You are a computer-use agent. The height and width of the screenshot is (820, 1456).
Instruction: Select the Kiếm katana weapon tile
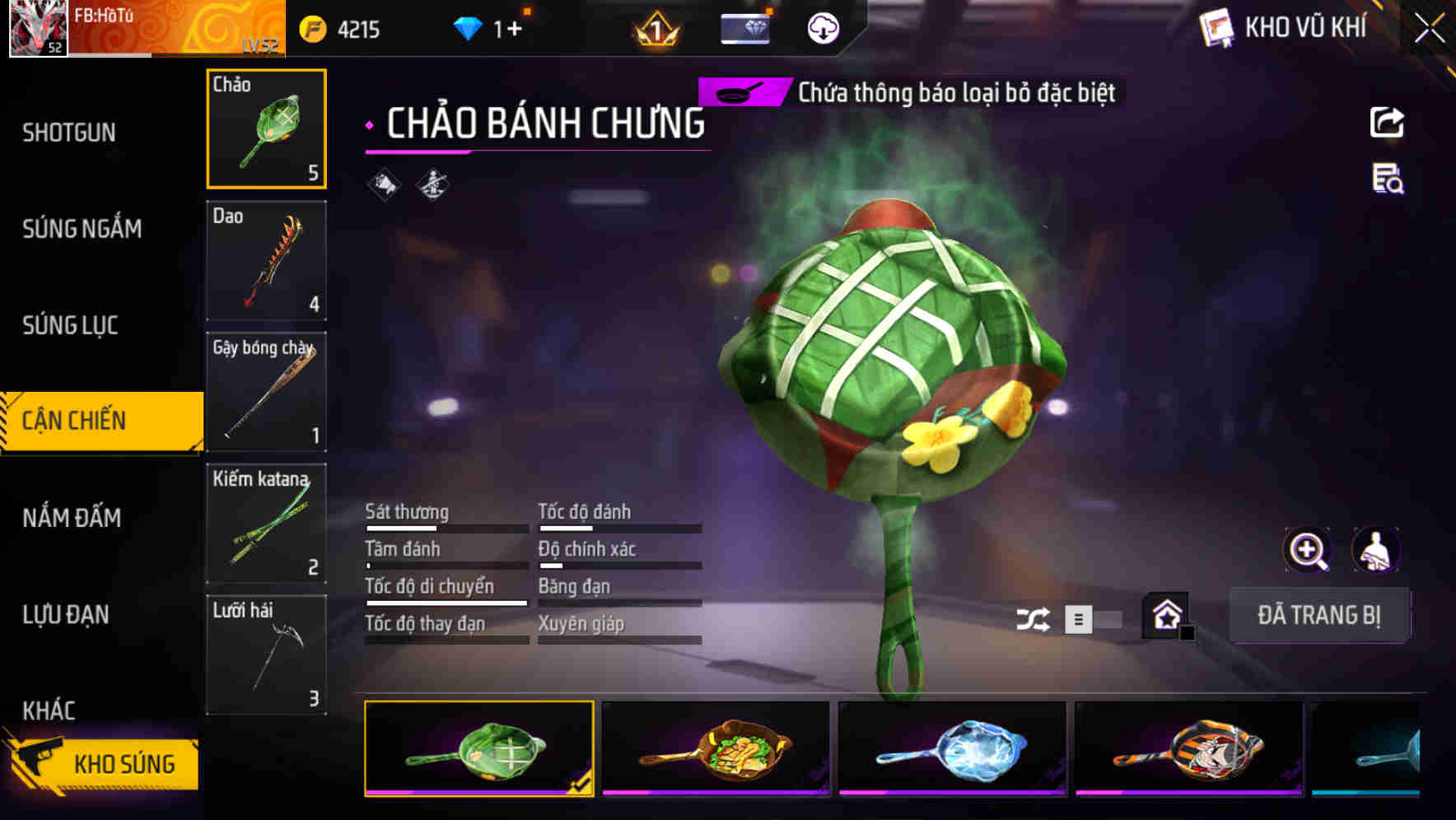pos(266,524)
